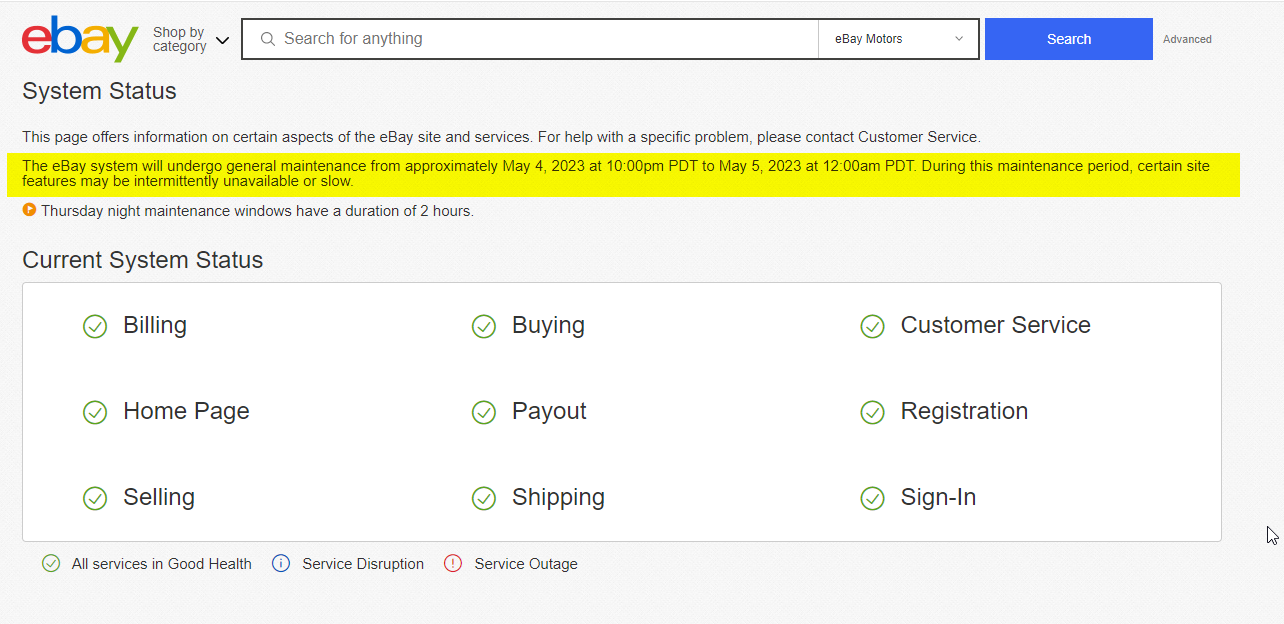Click the Service Disruption legend text
This screenshot has width=1284, height=624.
click(363, 564)
